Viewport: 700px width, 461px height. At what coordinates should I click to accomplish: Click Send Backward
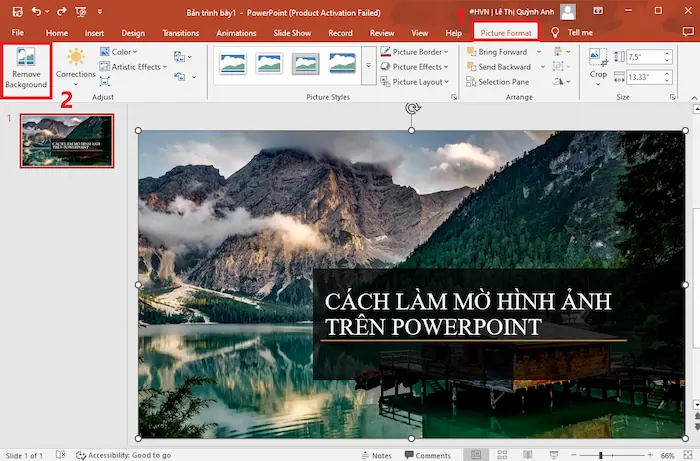pos(499,66)
